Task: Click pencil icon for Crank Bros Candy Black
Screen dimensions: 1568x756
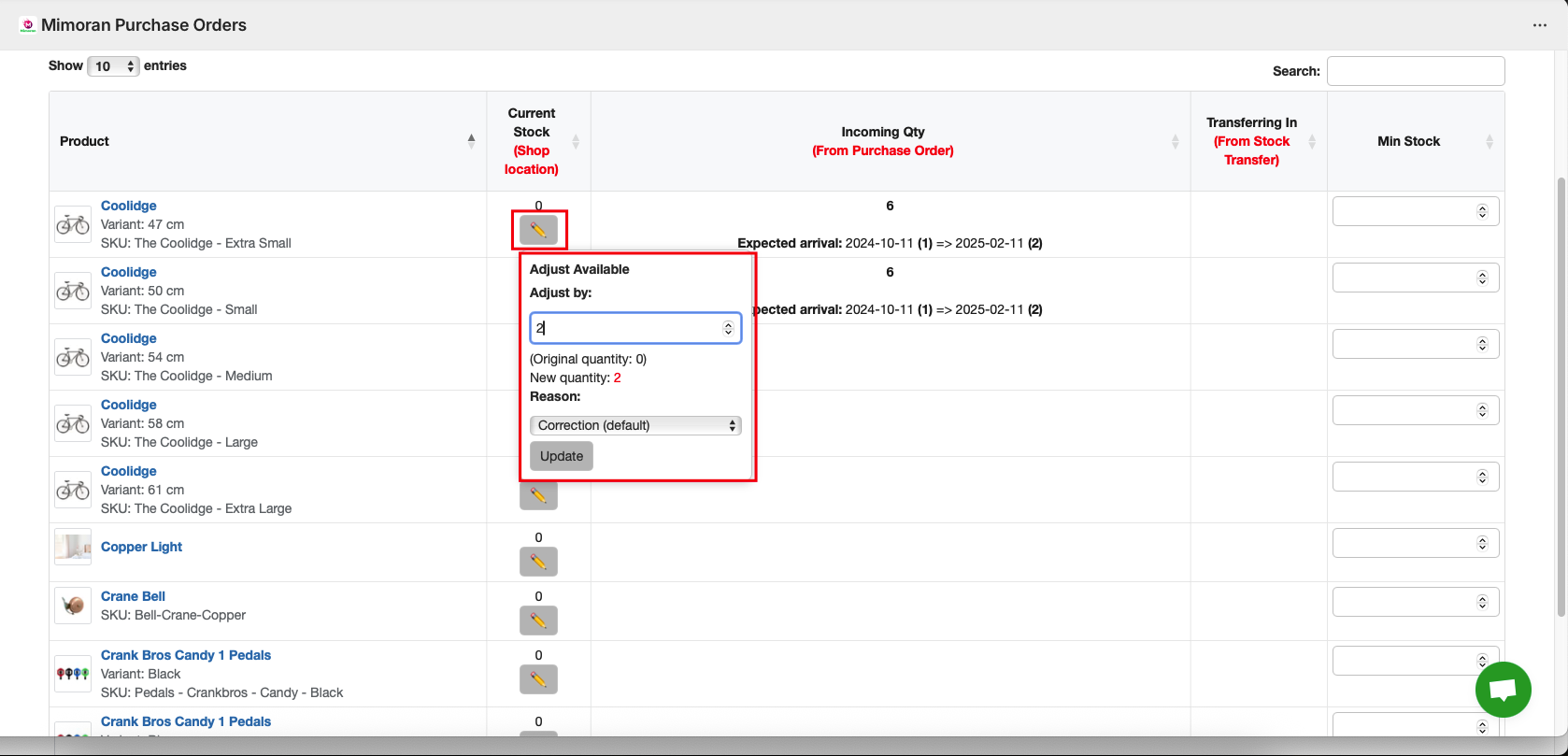Action: click(538, 679)
